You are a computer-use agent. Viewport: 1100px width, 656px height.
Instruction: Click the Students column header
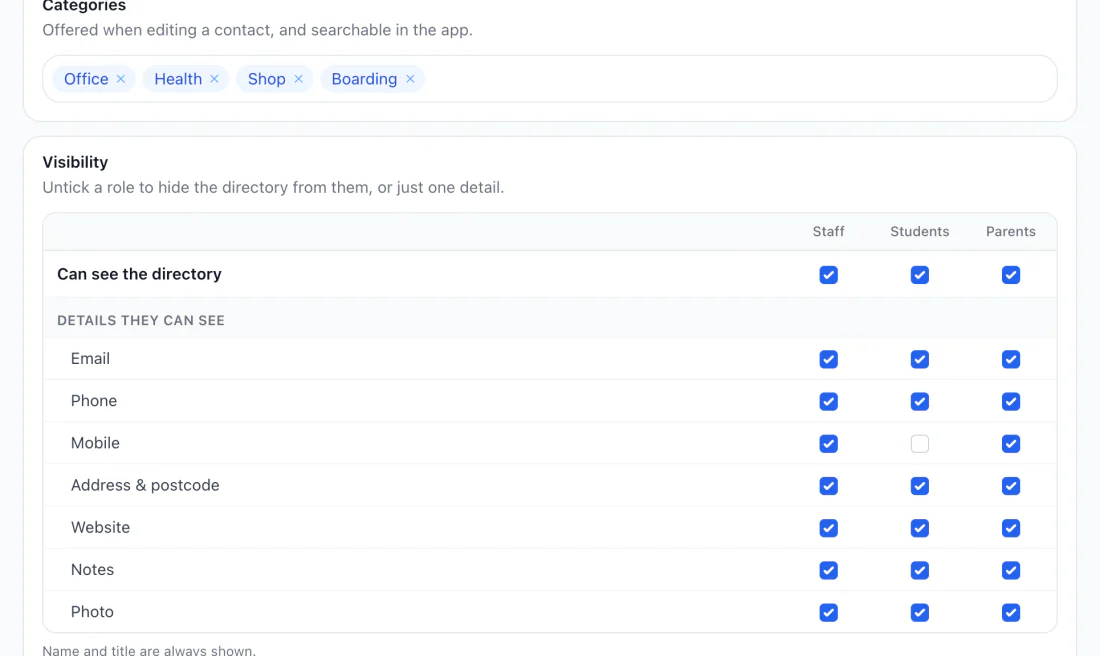click(920, 232)
